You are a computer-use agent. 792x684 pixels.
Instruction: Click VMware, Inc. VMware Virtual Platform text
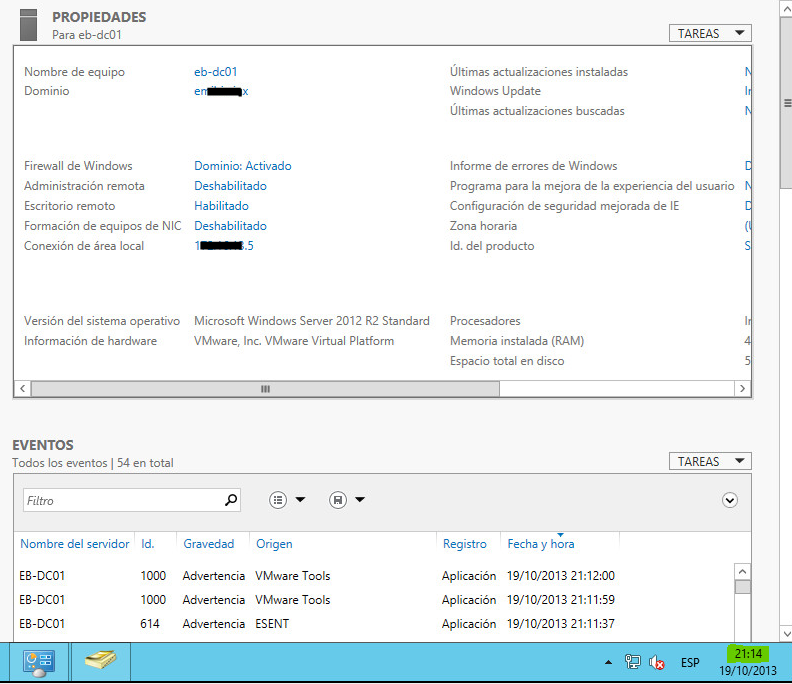coord(294,341)
